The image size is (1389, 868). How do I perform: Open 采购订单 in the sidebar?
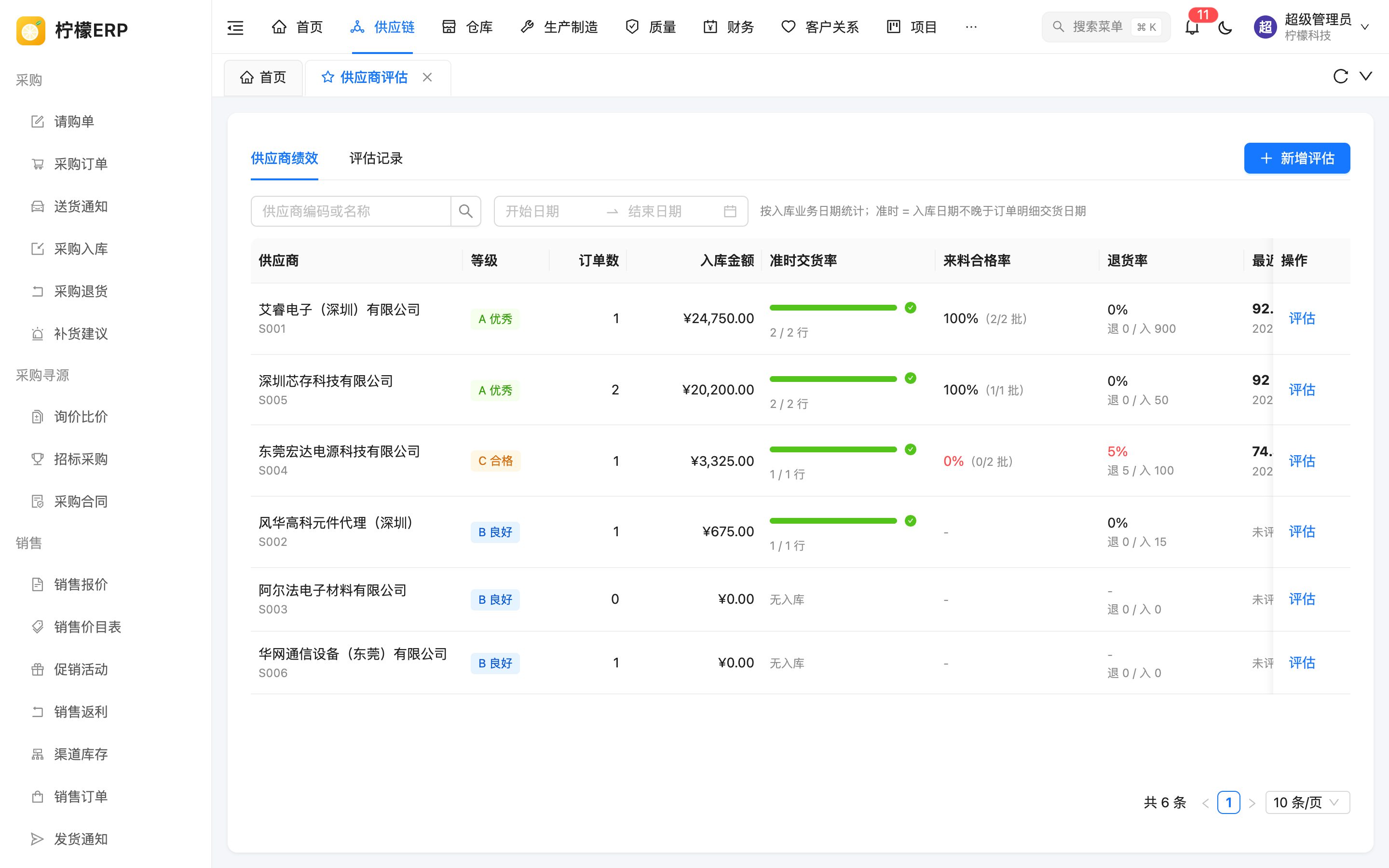106,164
